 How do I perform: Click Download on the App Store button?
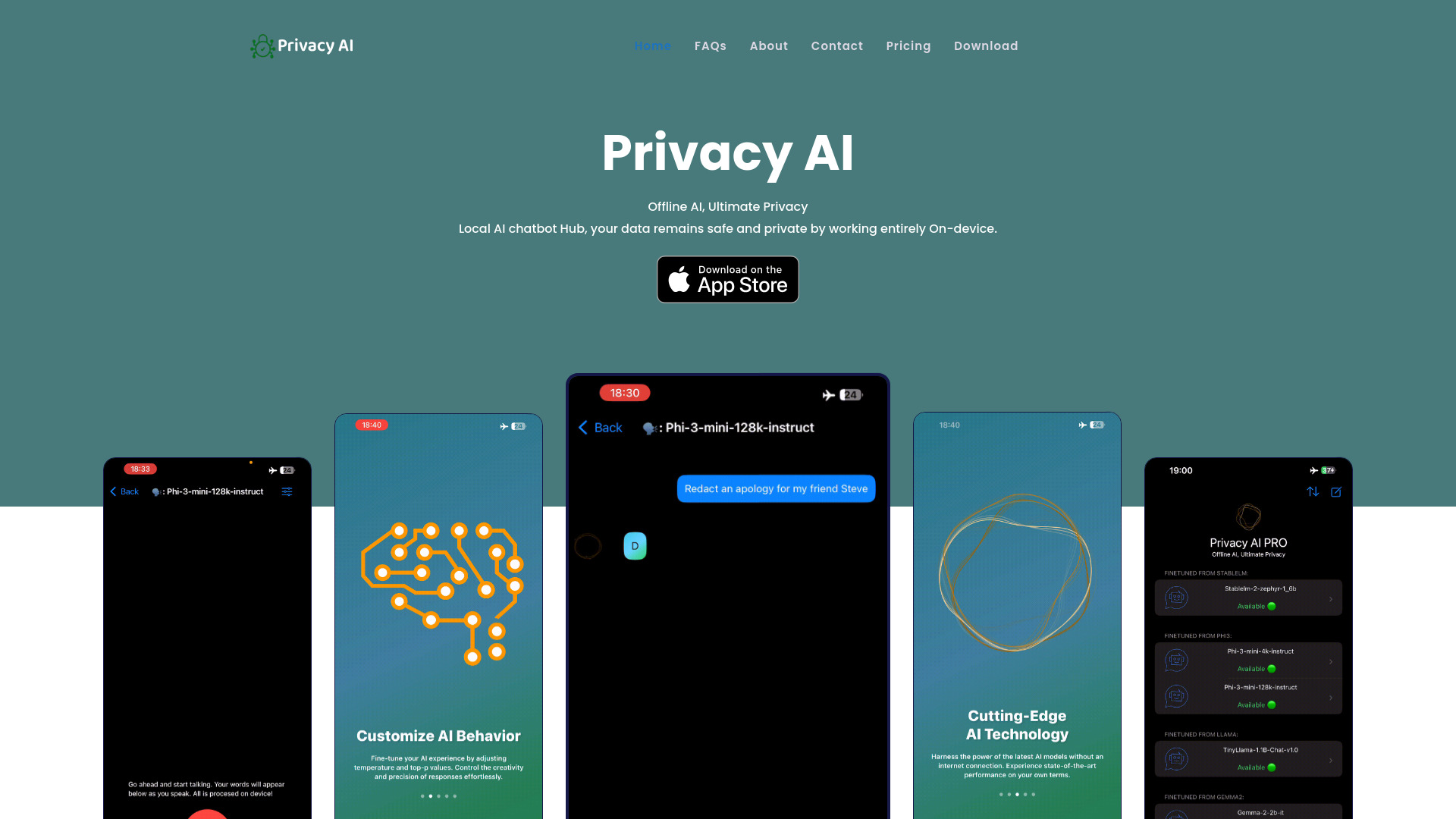click(x=728, y=279)
